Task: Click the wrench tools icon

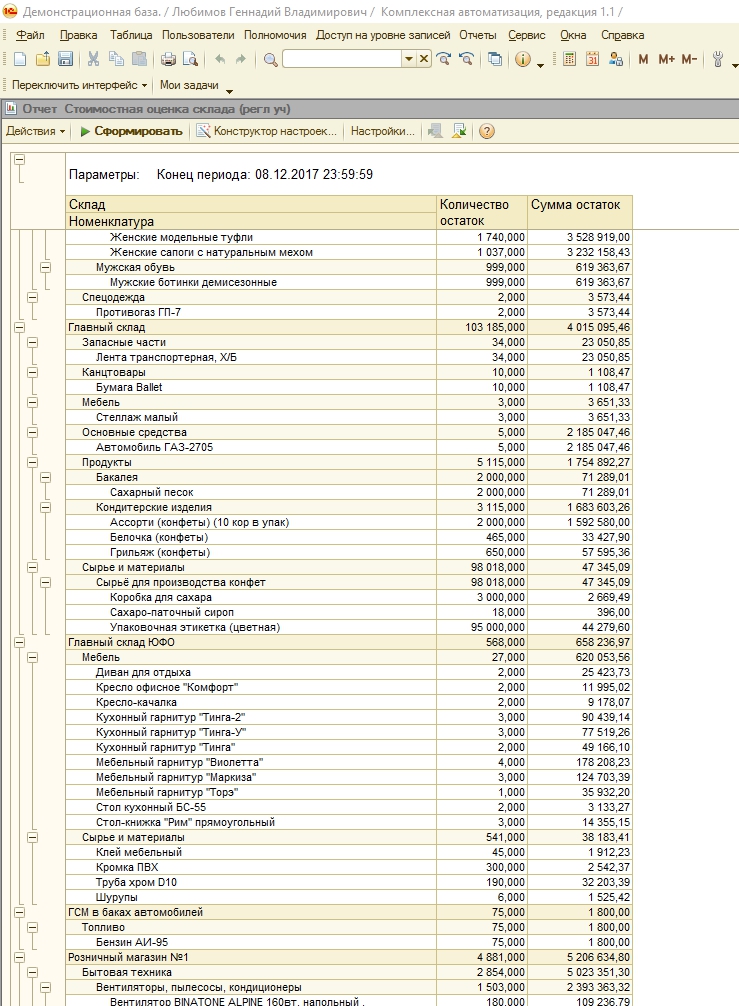Action: [x=718, y=60]
